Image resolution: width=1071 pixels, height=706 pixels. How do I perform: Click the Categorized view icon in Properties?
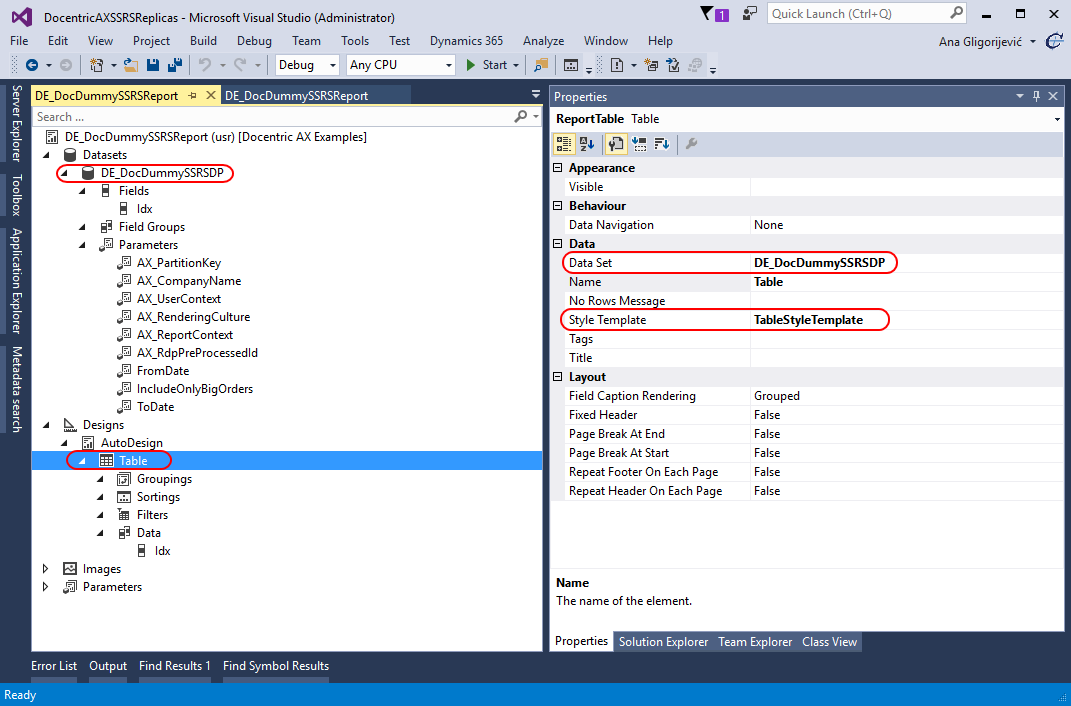[564, 144]
